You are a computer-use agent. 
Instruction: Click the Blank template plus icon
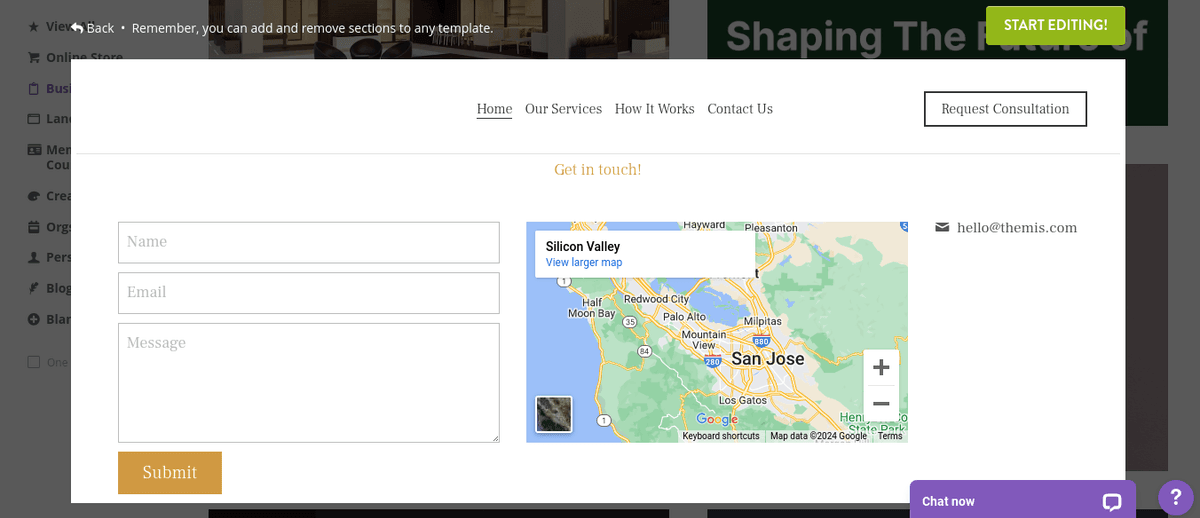[x=34, y=320]
